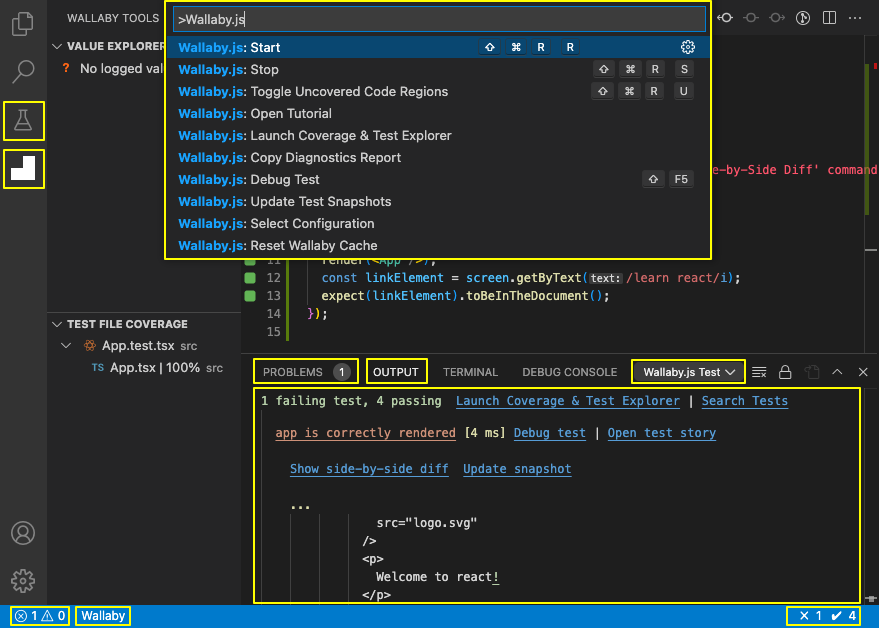
Task: Click the Wallaby status bar item
Action: click(103, 616)
